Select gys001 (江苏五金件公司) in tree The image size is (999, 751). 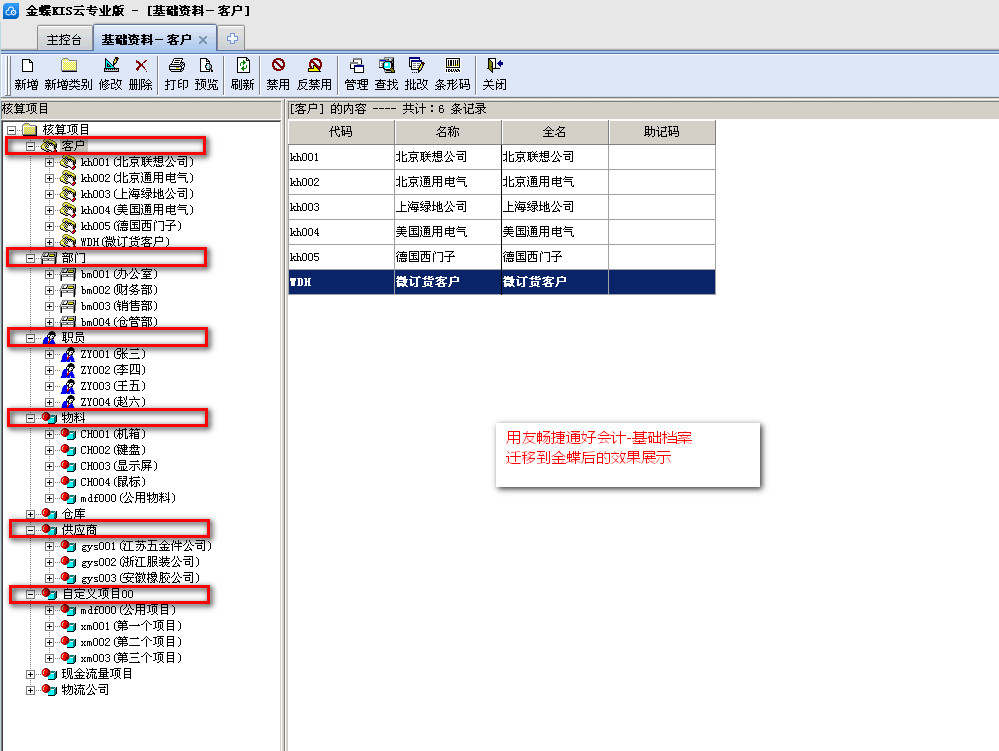(146, 546)
